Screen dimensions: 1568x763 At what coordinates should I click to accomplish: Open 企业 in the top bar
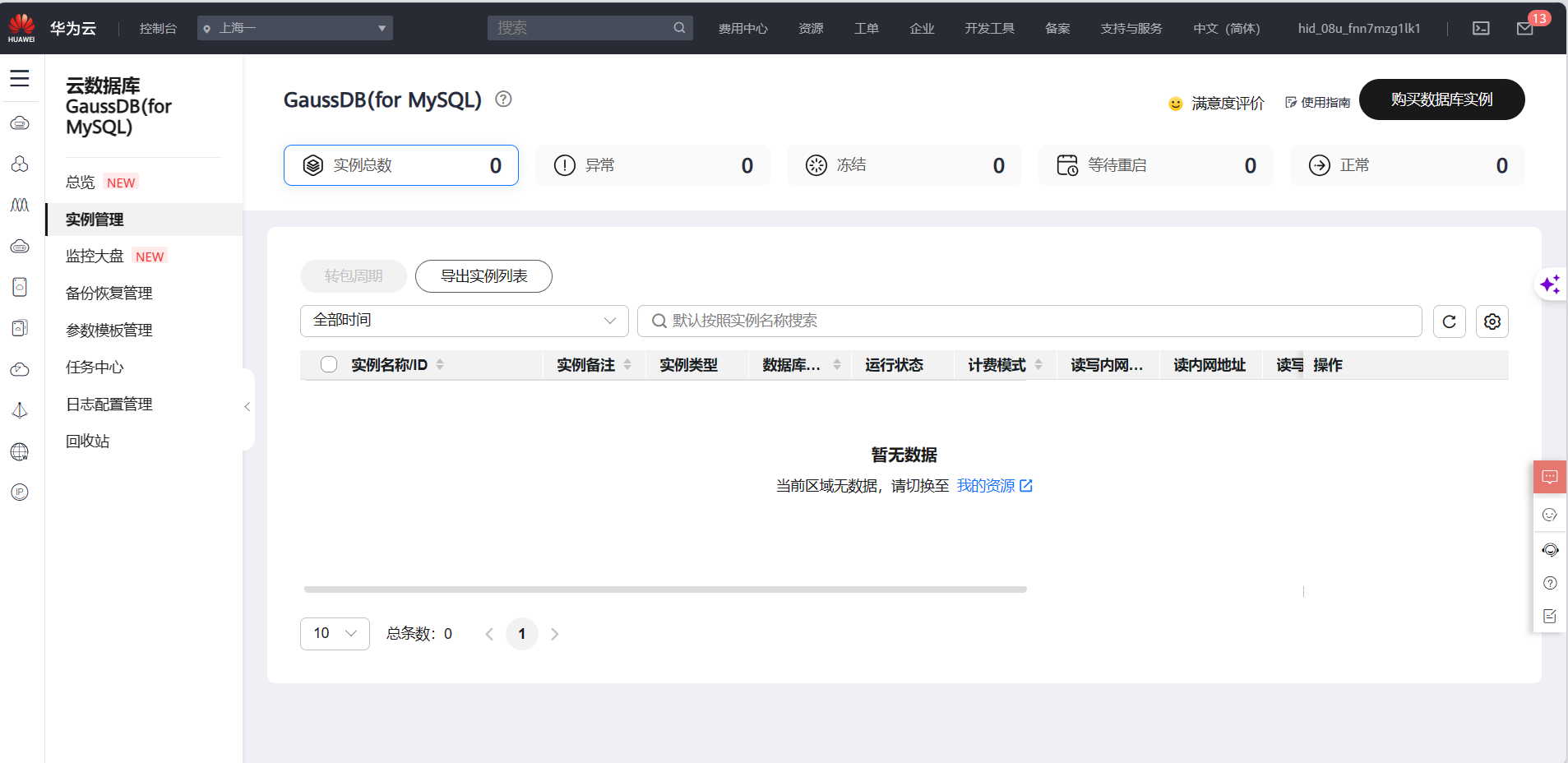[x=922, y=29]
